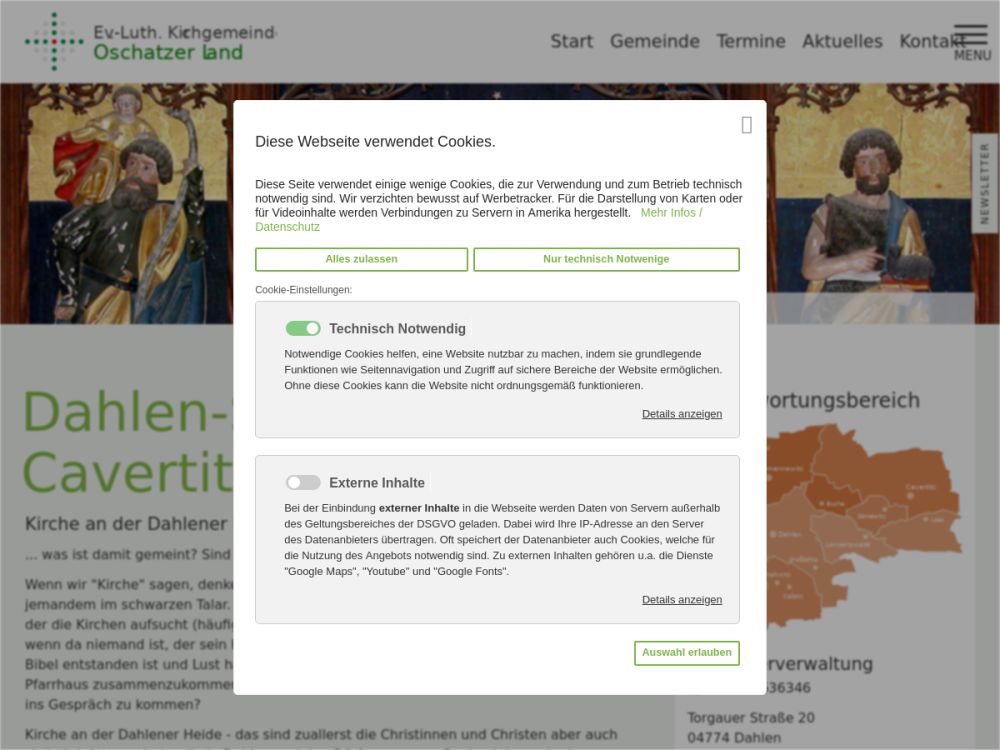Show details for Externe Inhalte
Viewport: 1000px width, 750px height.
(x=681, y=600)
